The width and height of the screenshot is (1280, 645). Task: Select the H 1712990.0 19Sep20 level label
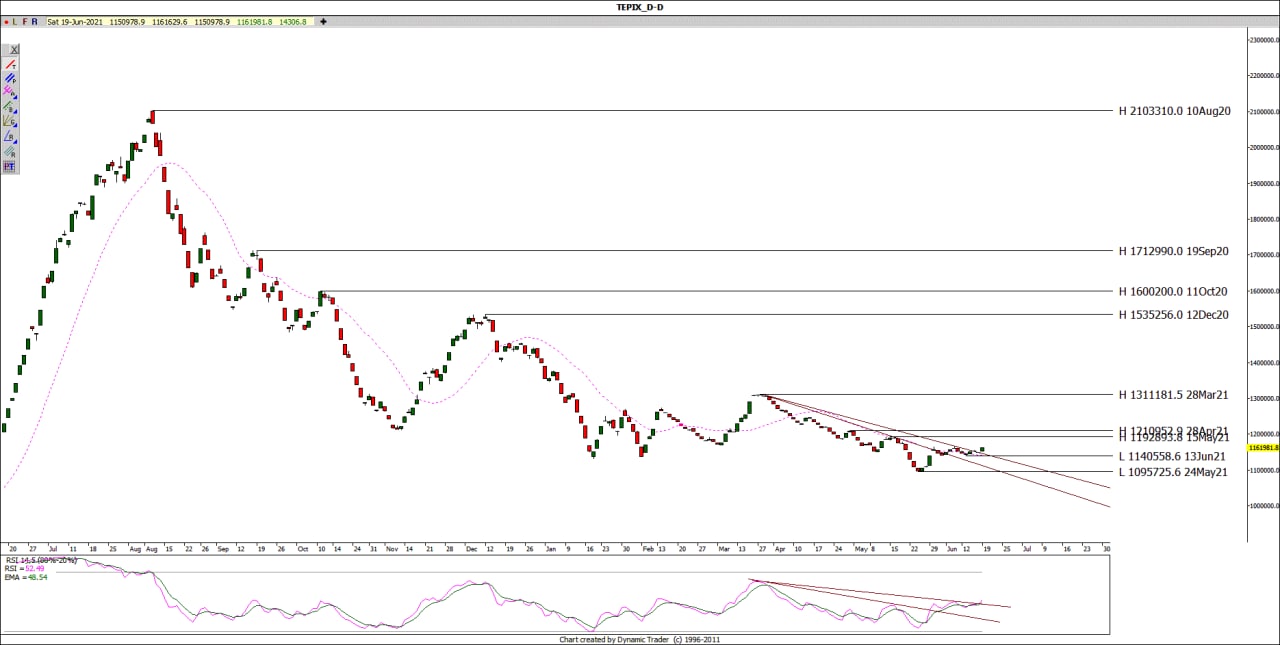point(1173,251)
